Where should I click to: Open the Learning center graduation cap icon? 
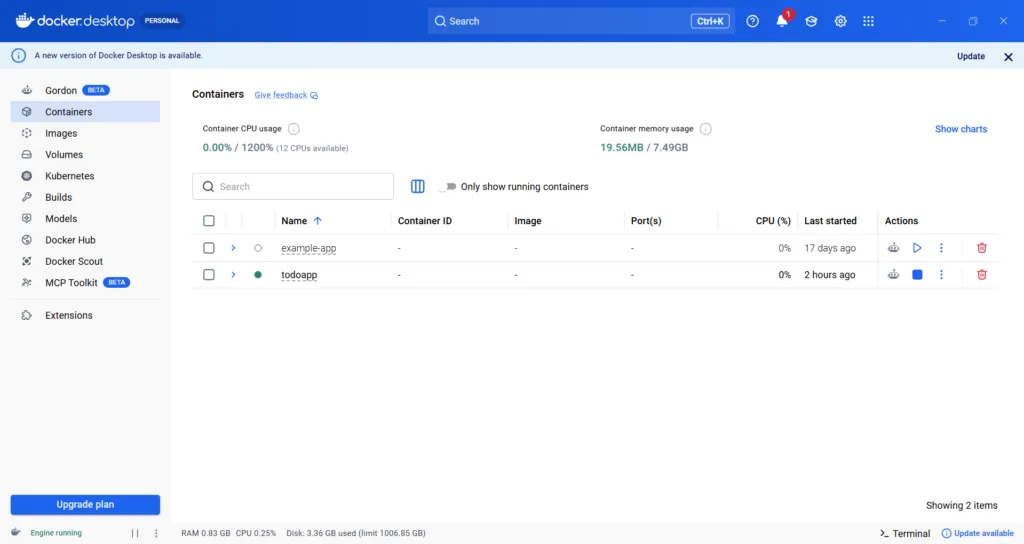point(811,21)
